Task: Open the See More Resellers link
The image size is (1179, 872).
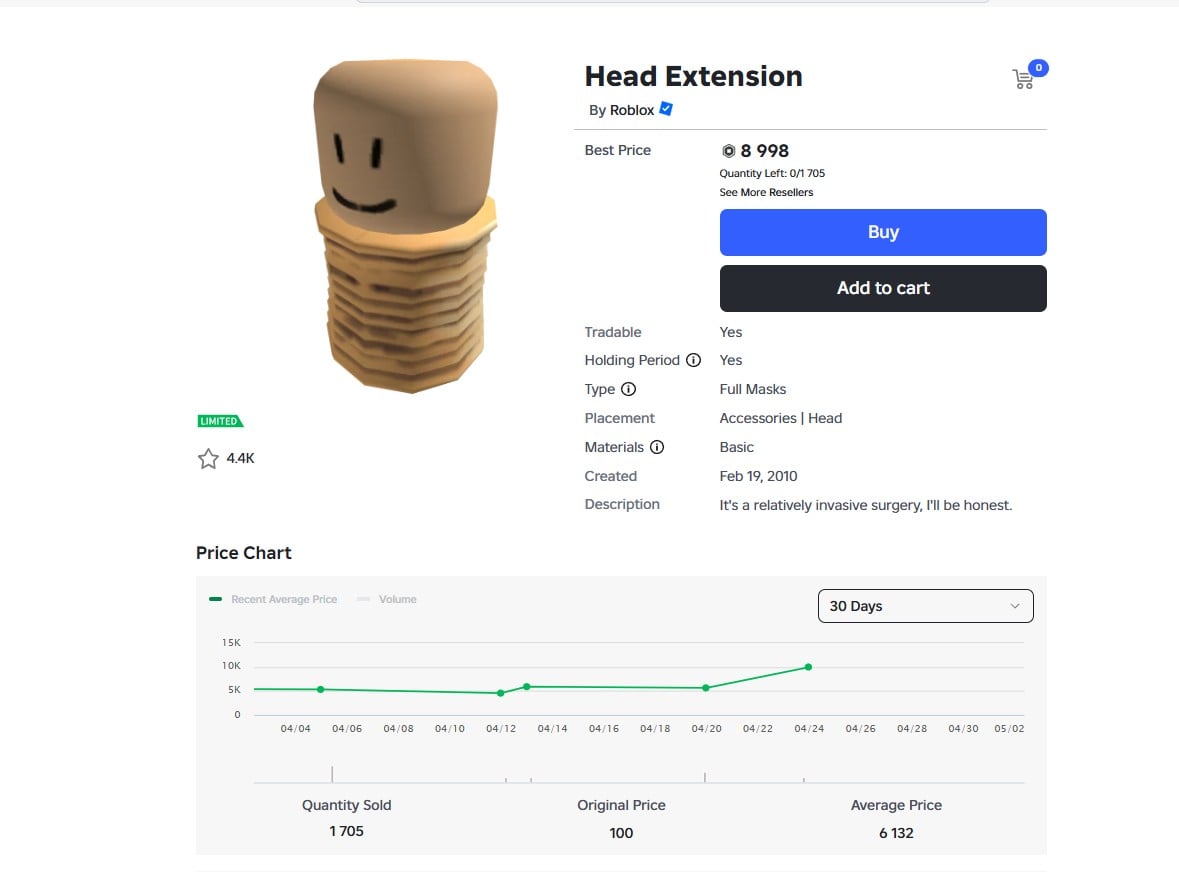Action: 766,192
